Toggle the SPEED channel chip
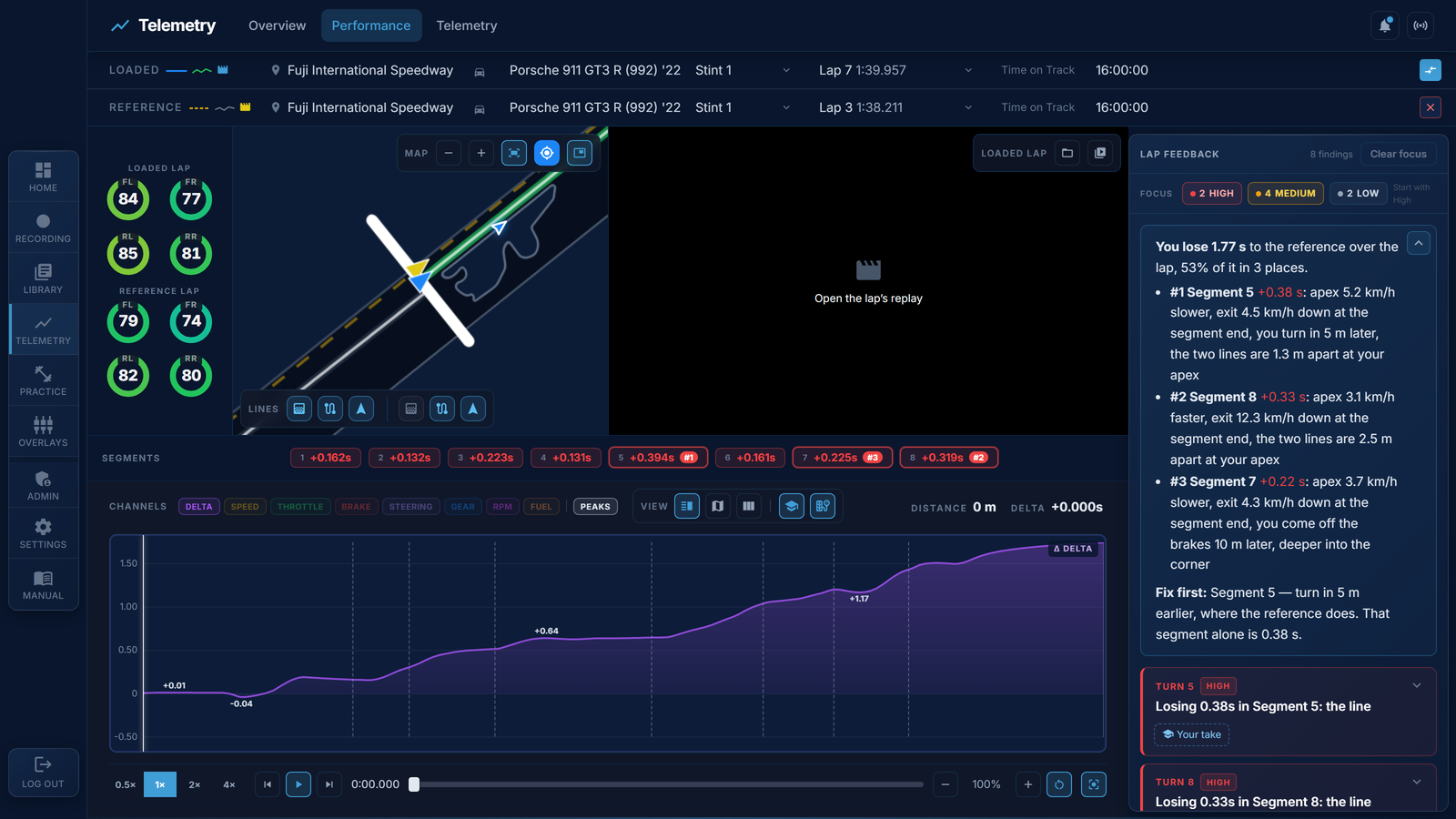This screenshot has height=819, width=1456. tap(245, 507)
